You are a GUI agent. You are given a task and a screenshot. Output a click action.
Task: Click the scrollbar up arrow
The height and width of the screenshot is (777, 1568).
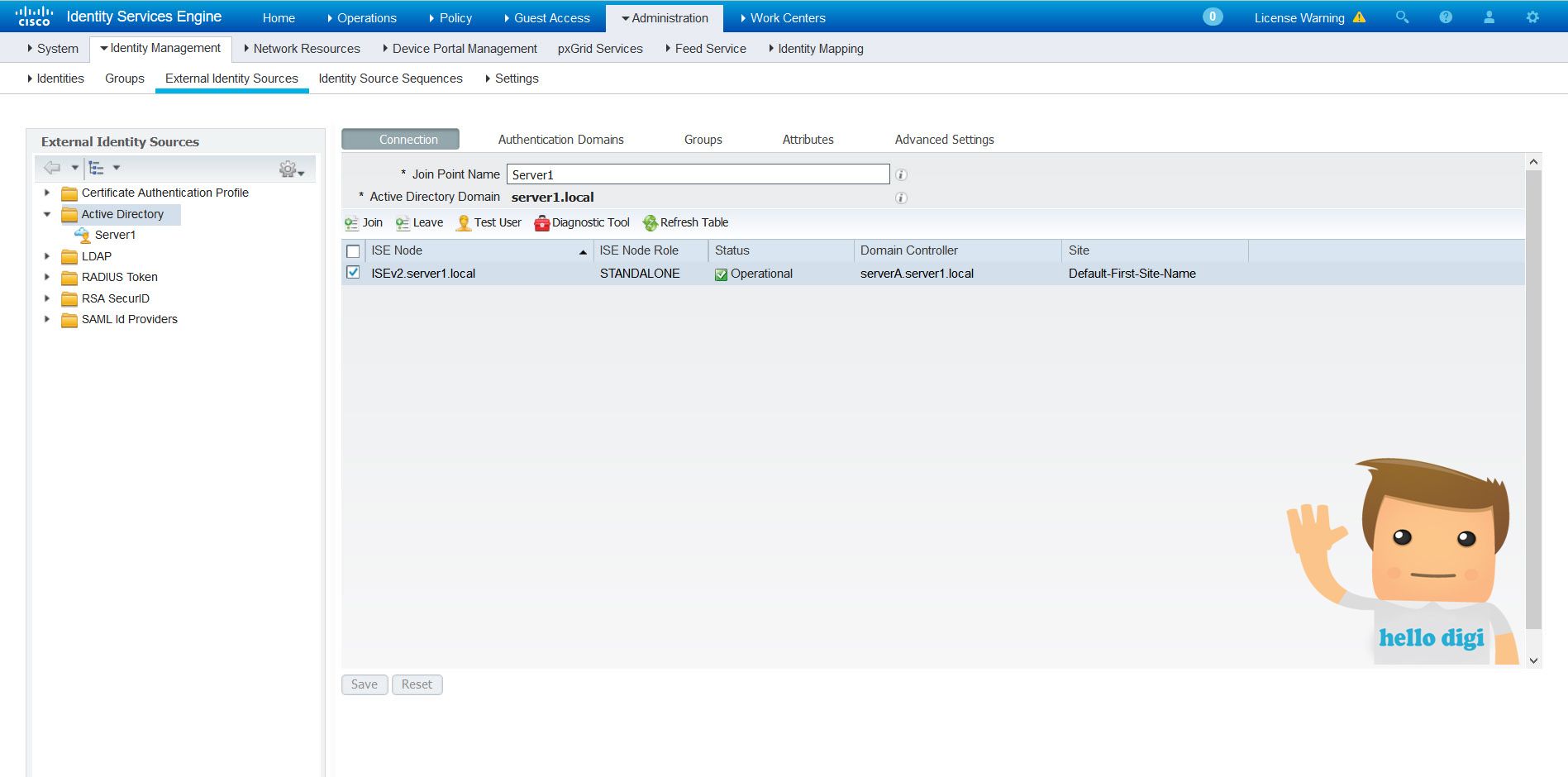[1534, 162]
